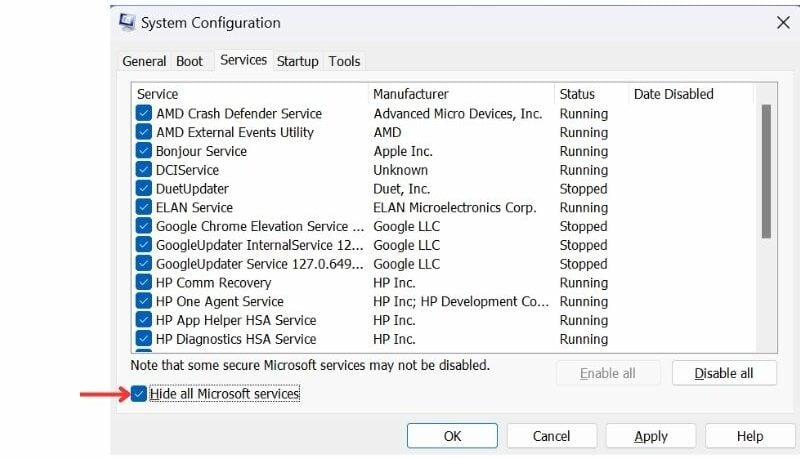Open the Boot tab
800x458 pixels.
click(x=189, y=61)
